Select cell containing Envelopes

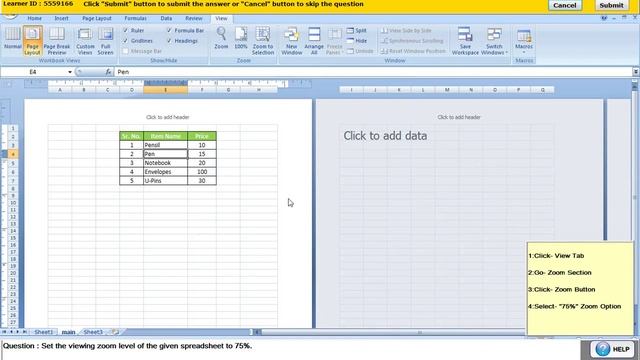(x=165, y=172)
